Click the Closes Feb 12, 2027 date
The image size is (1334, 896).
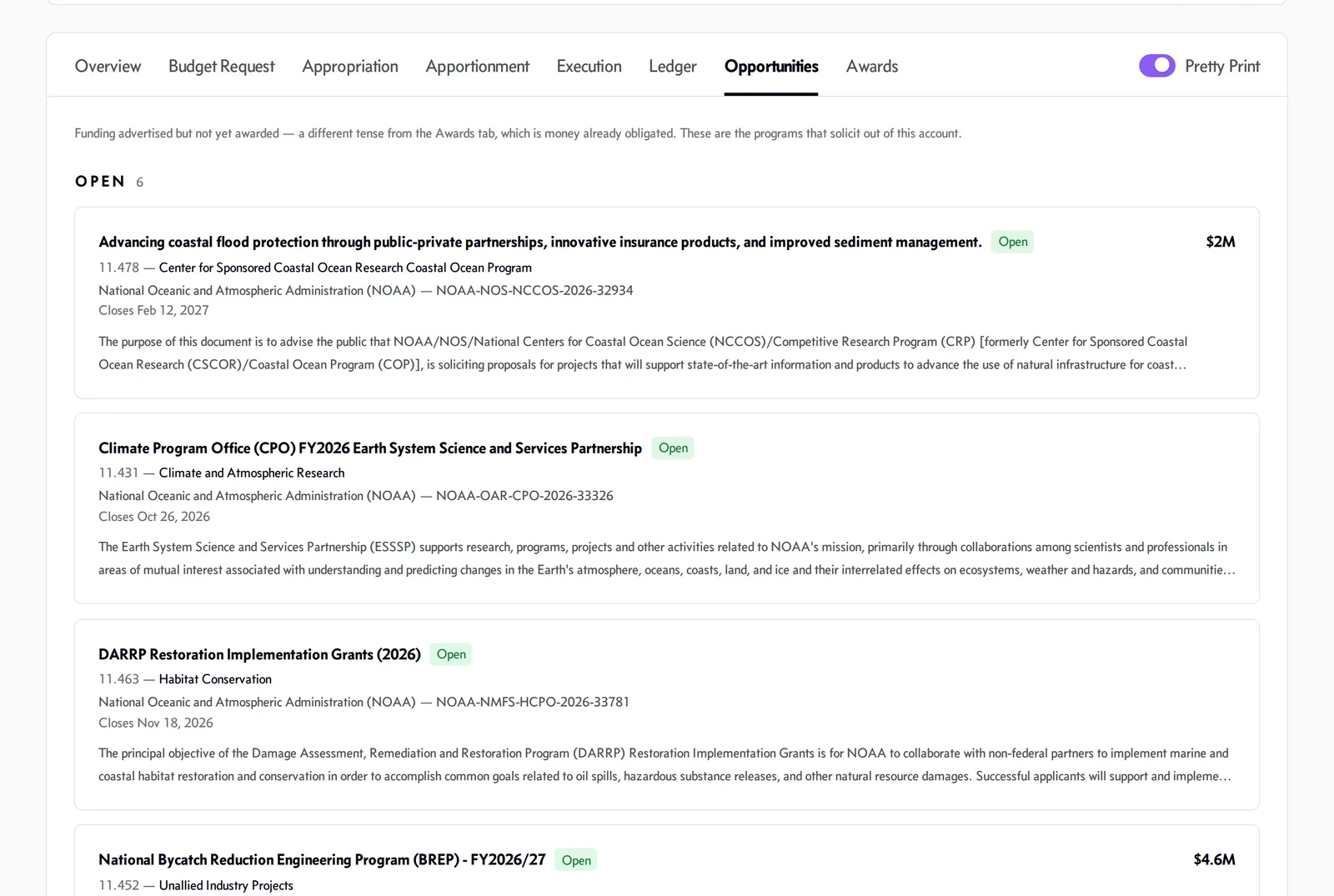(x=153, y=310)
